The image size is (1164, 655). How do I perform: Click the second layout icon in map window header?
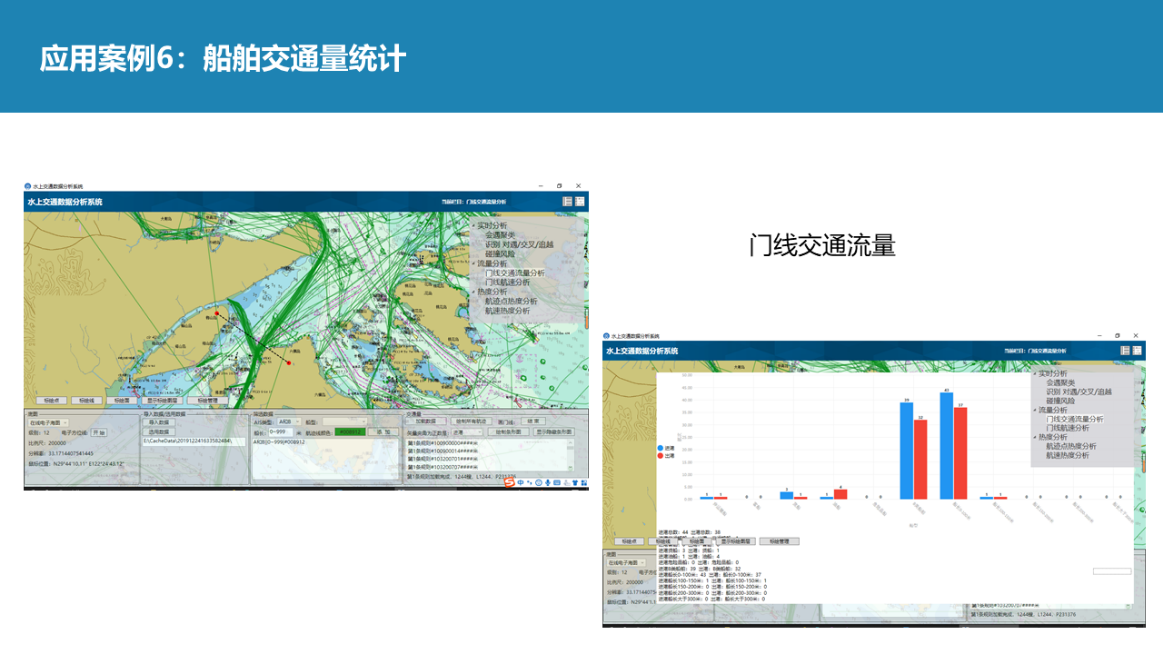pyautogui.click(x=580, y=202)
